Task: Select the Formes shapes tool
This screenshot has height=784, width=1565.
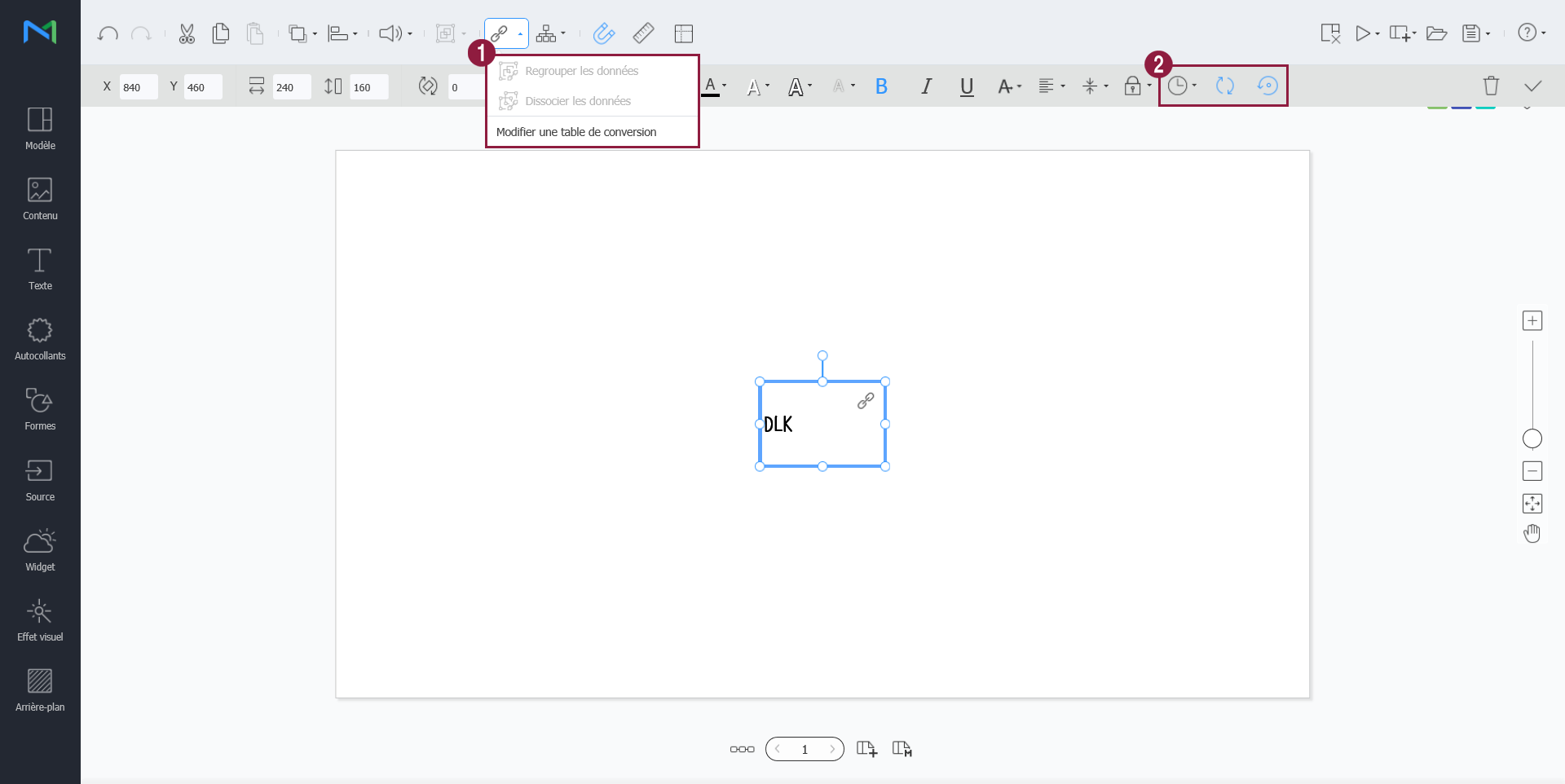Action: click(x=40, y=409)
